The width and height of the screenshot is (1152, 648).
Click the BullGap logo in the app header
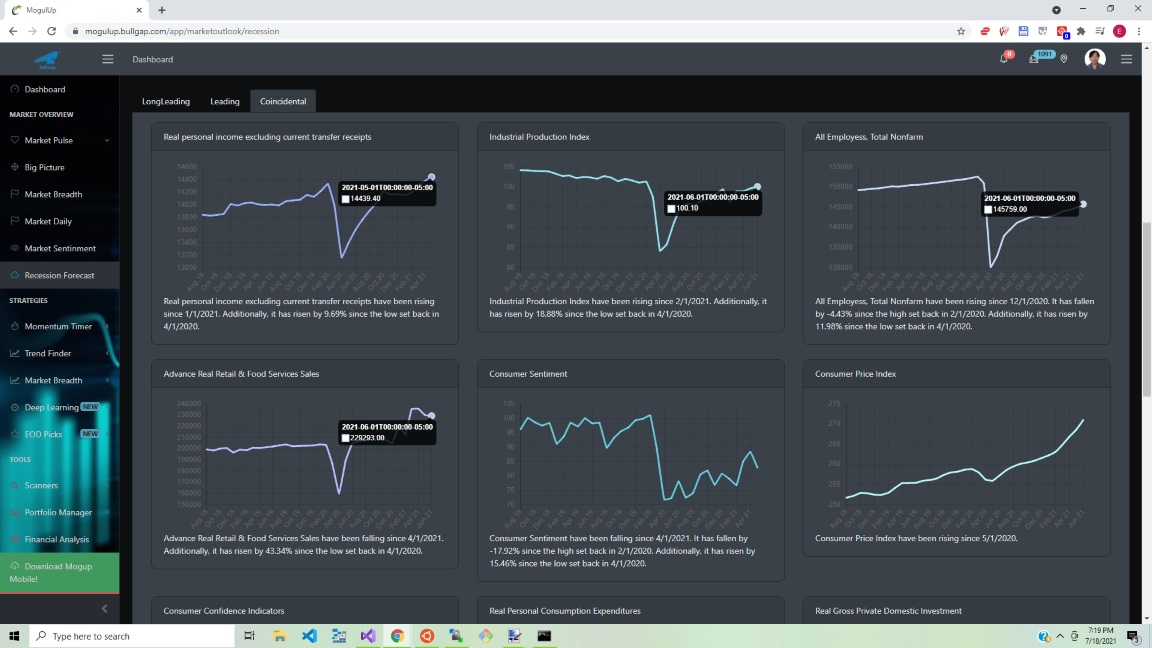click(x=47, y=60)
